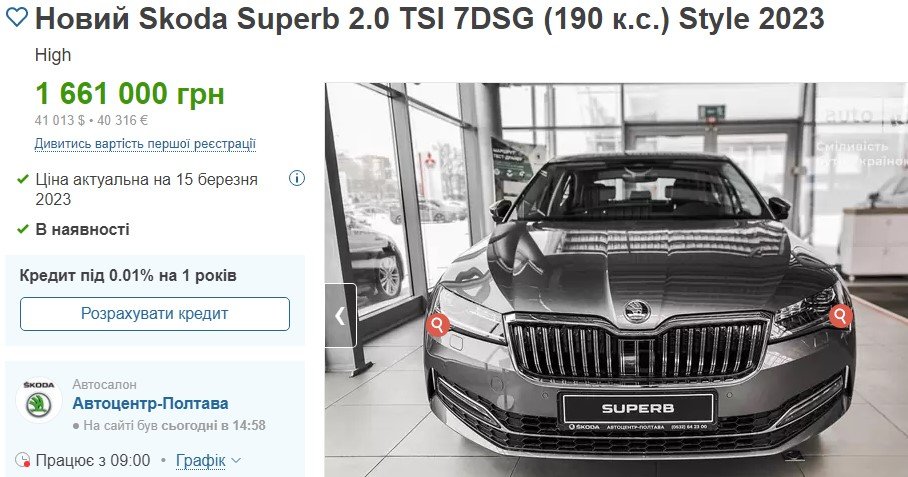Open price info tooltip icon
The width and height of the screenshot is (908, 477).
296,178
